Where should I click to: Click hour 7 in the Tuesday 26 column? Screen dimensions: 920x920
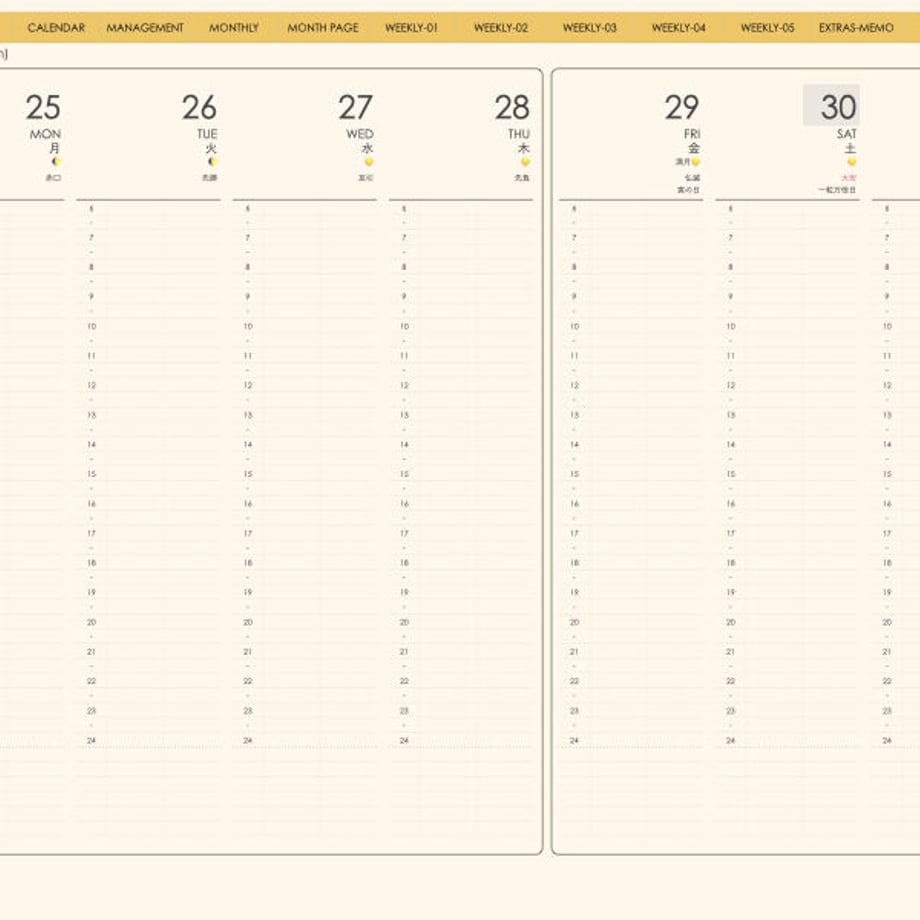click(92, 238)
